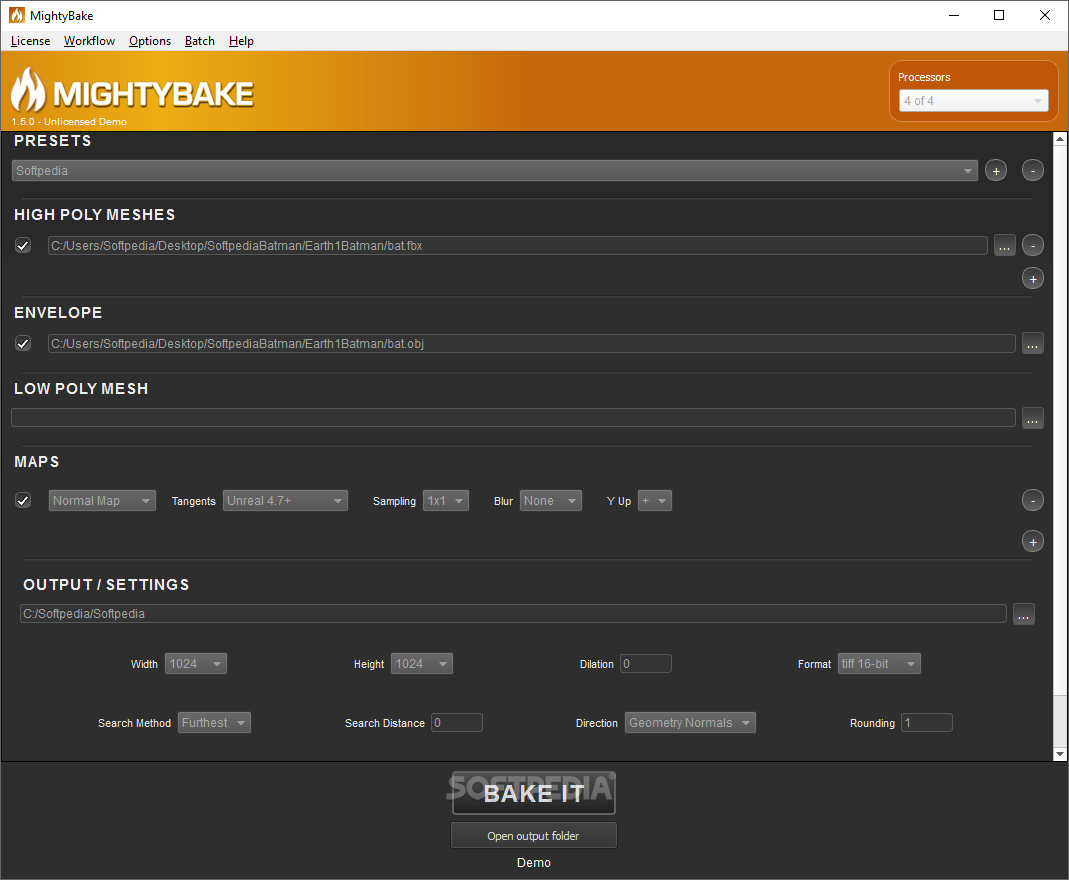Add another high poly mesh
Screen dimensions: 1069x880
coord(1032,279)
